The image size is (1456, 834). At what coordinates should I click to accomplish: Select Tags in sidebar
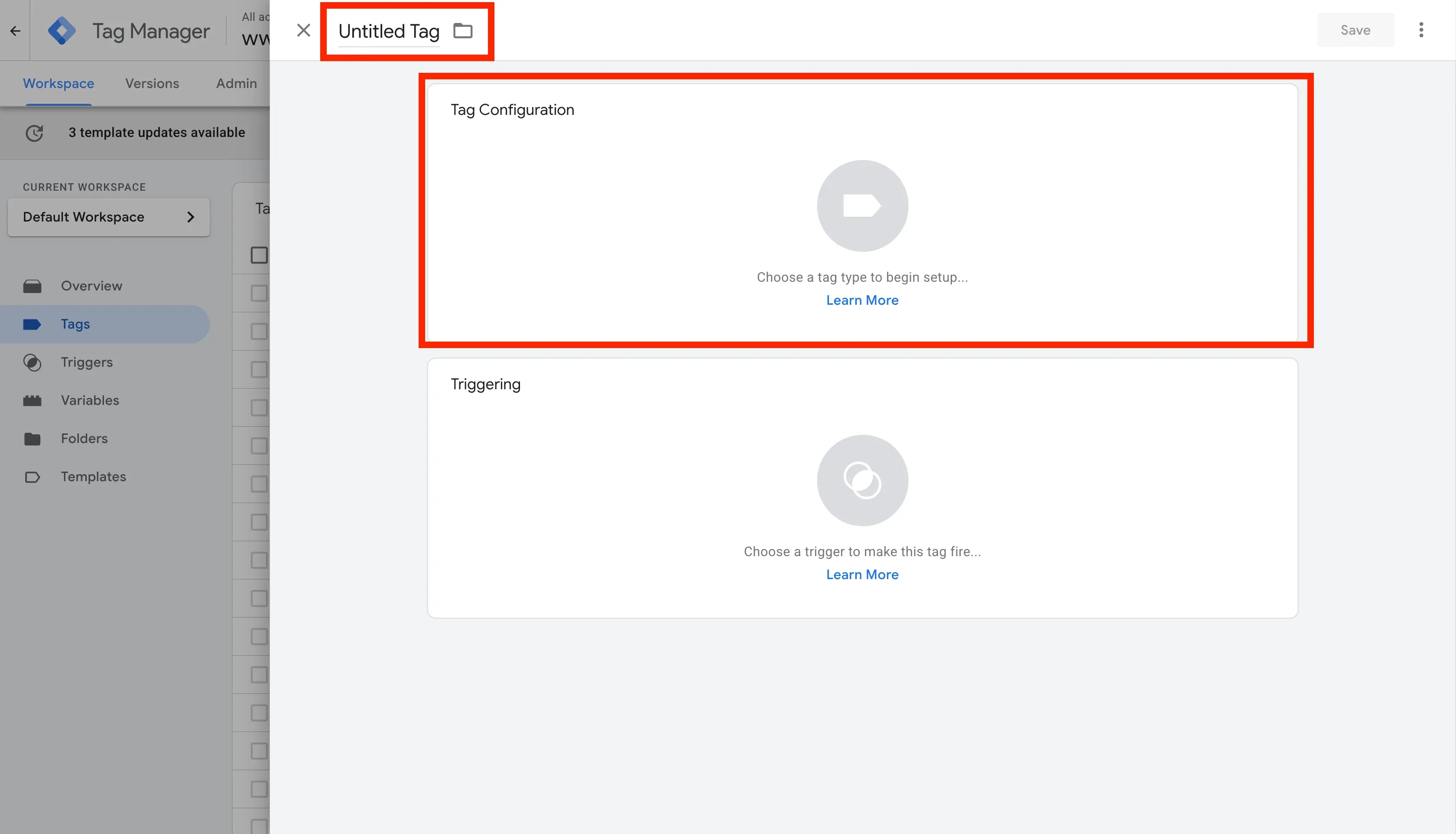pos(105,324)
